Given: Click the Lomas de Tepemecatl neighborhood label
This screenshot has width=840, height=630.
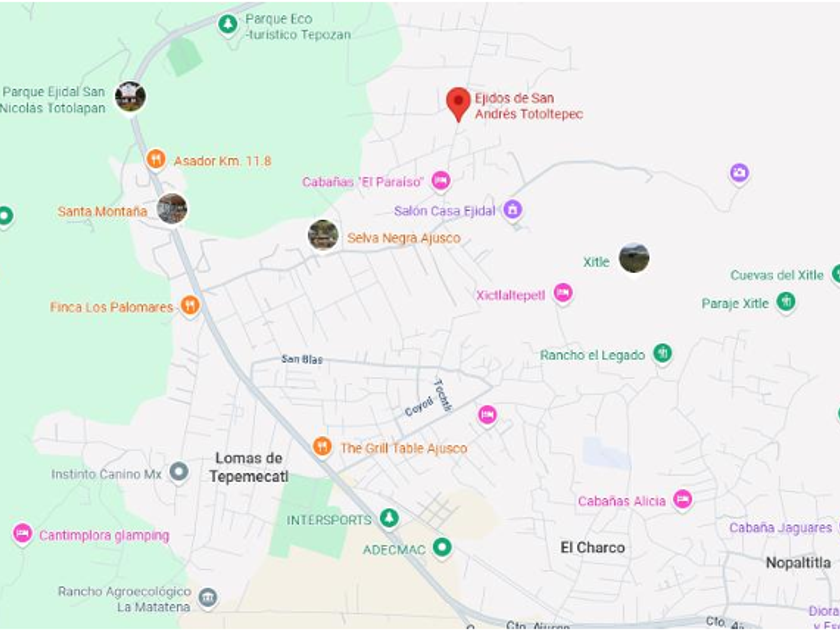Looking at the screenshot, I should coord(249,467).
